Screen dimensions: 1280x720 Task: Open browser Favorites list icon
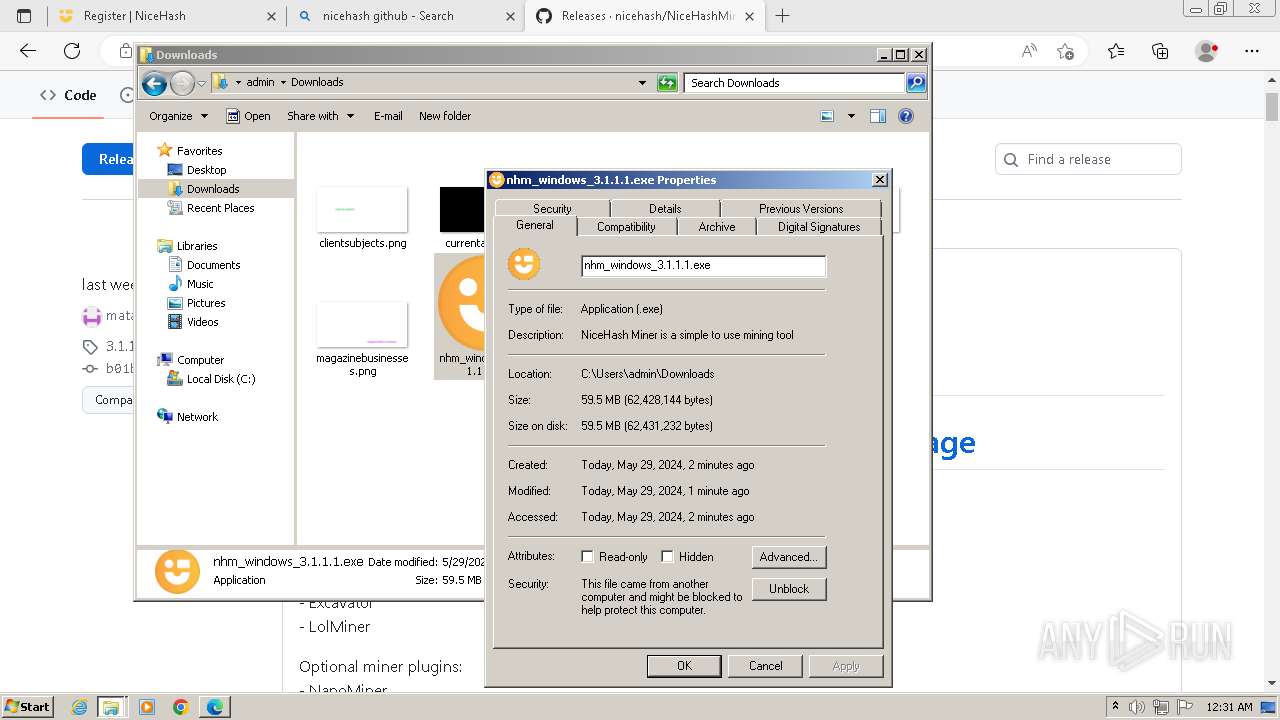click(x=1116, y=51)
